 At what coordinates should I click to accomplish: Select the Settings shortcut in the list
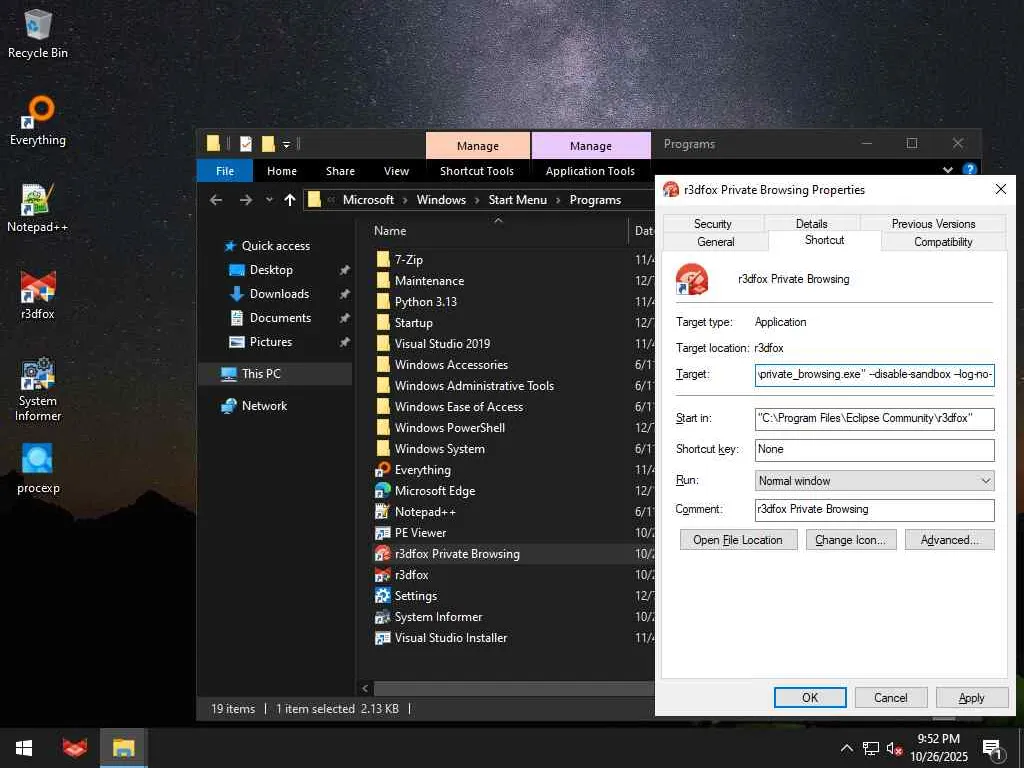(x=415, y=596)
